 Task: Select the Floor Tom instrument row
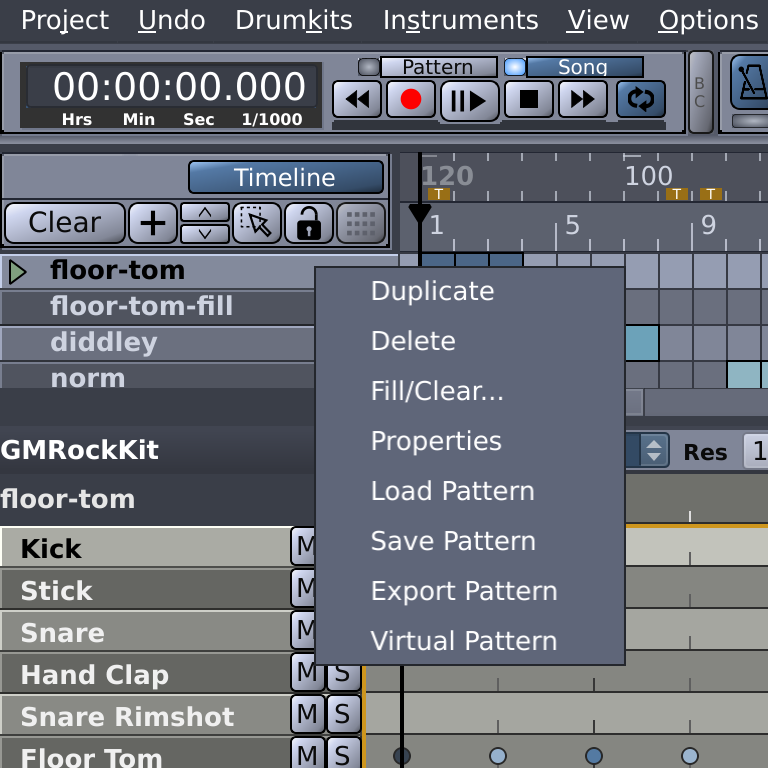point(146,754)
